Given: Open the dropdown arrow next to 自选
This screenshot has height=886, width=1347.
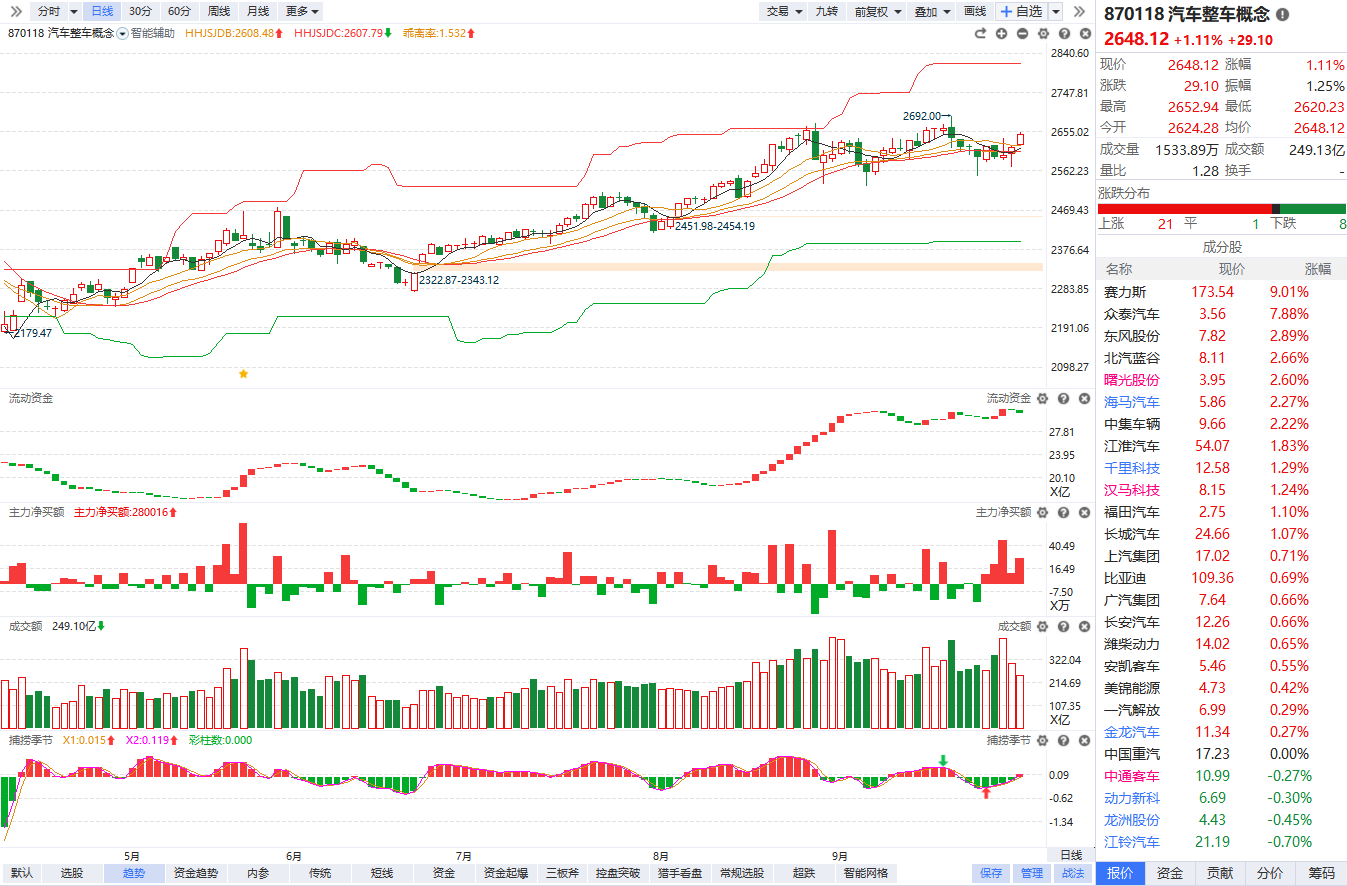Looking at the screenshot, I should click(x=1056, y=11).
